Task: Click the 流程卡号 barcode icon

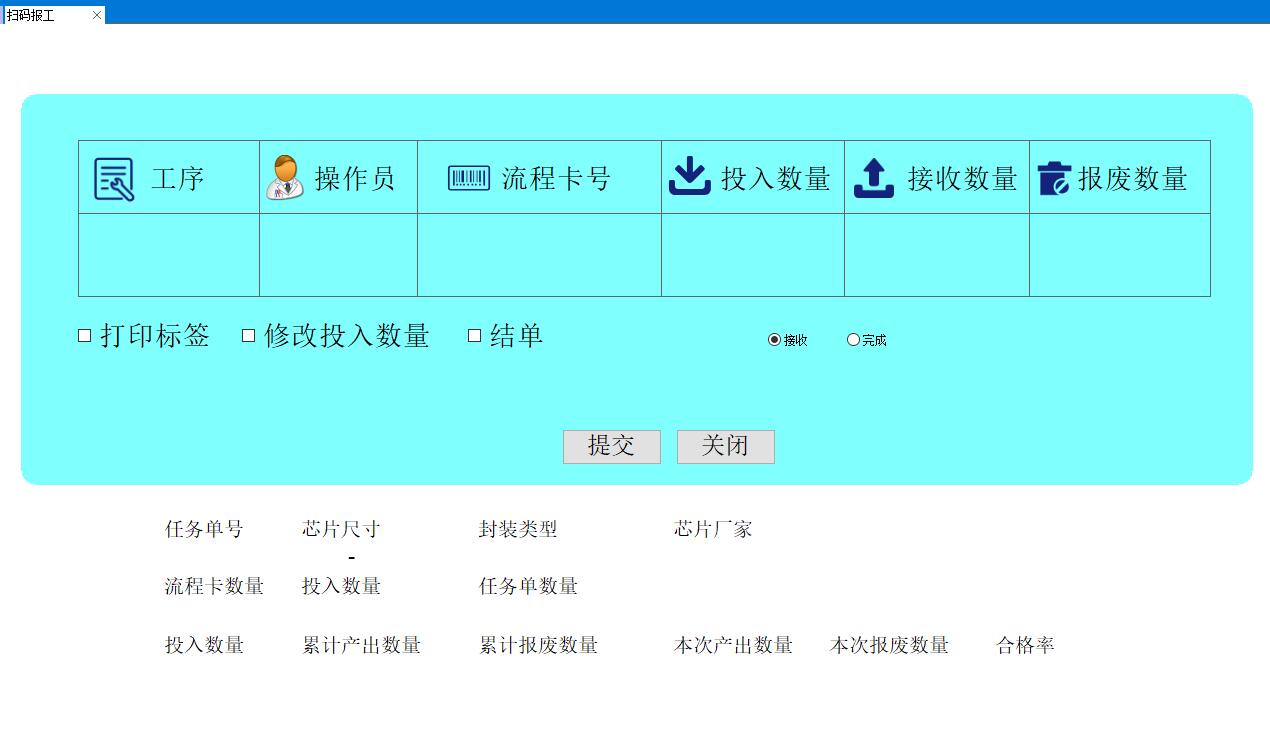Action: point(469,178)
